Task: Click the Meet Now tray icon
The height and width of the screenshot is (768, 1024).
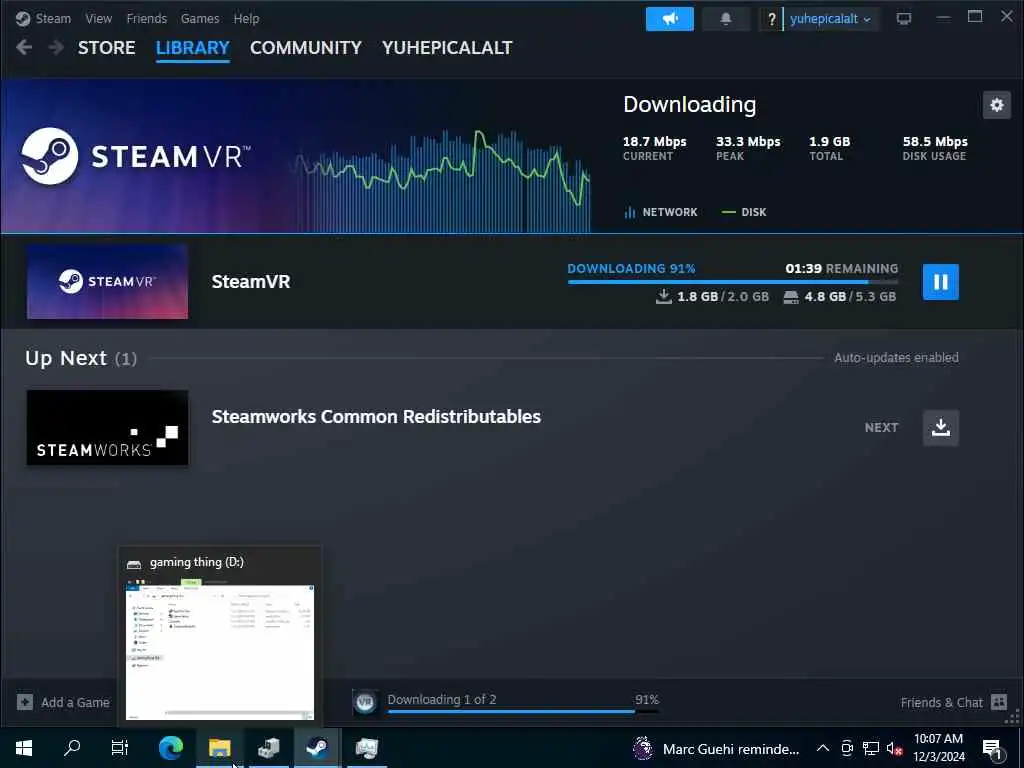Action: (846, 748)
